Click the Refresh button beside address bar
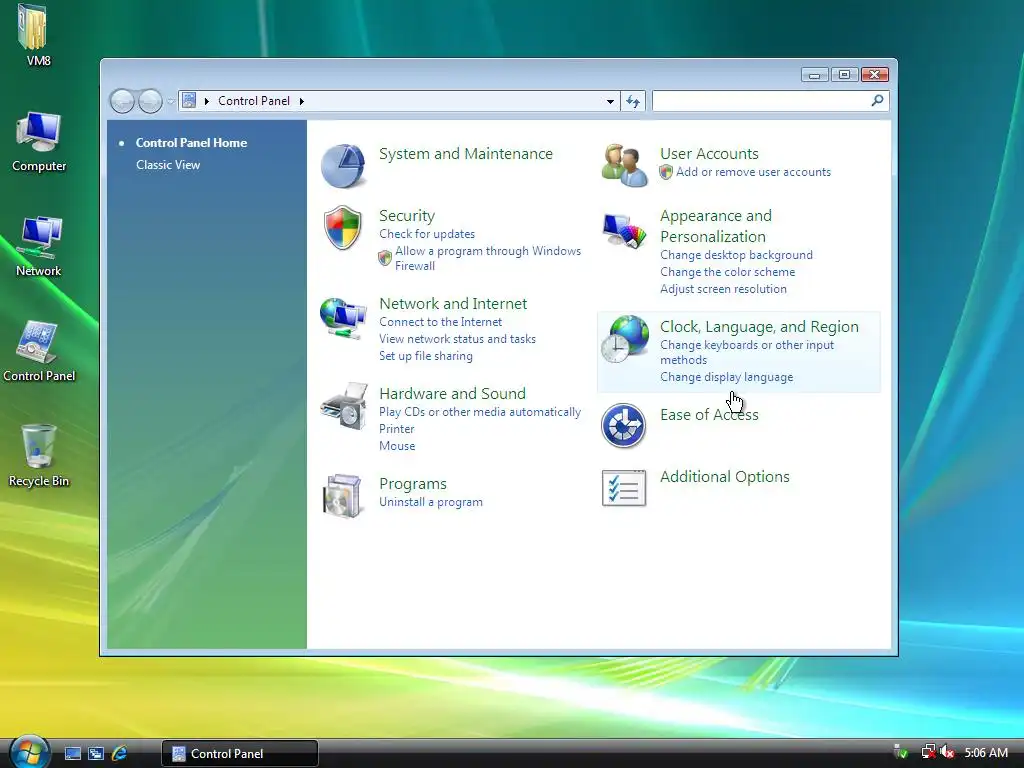The image size is (1024, 768). (633, 101)
